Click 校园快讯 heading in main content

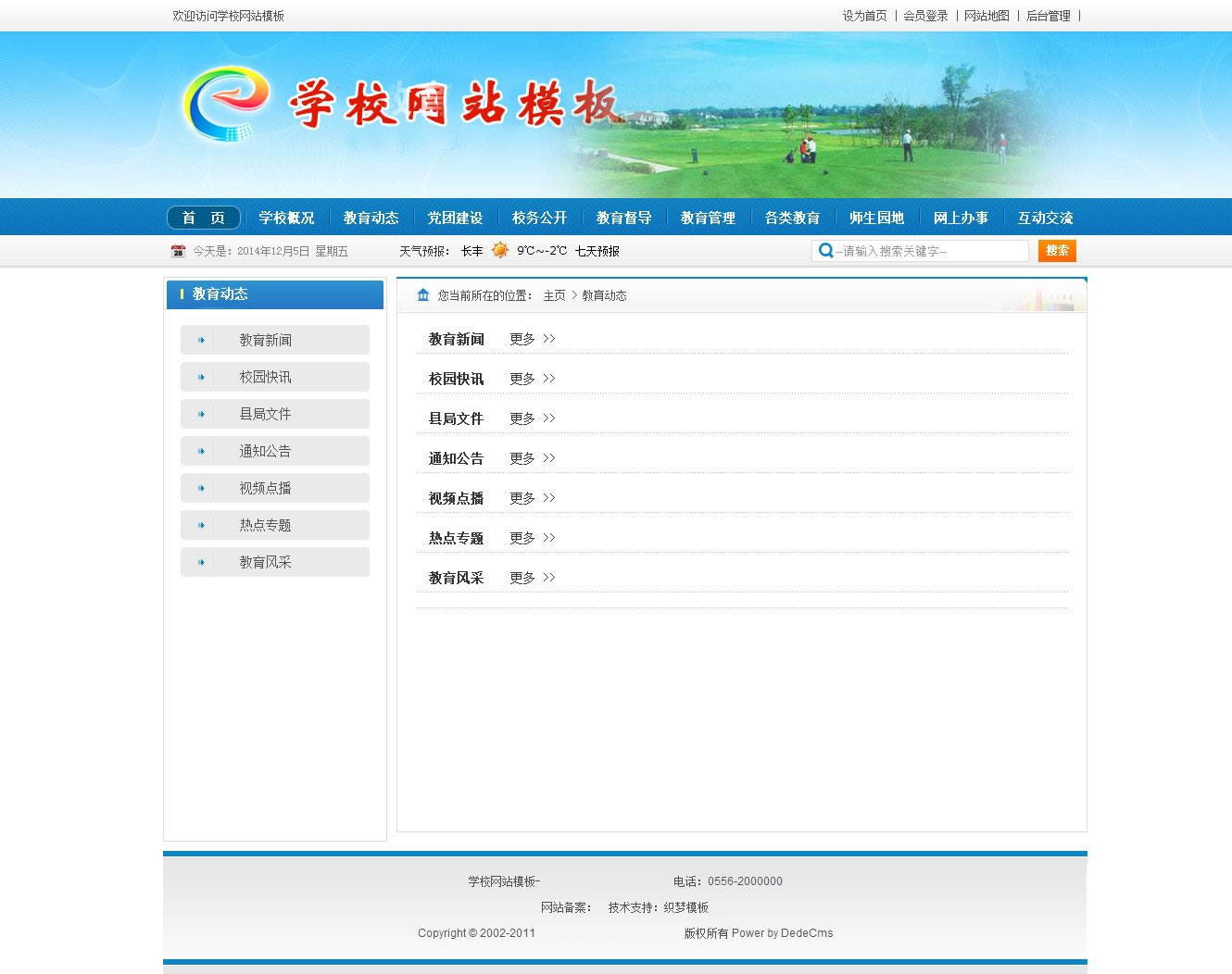456,379
